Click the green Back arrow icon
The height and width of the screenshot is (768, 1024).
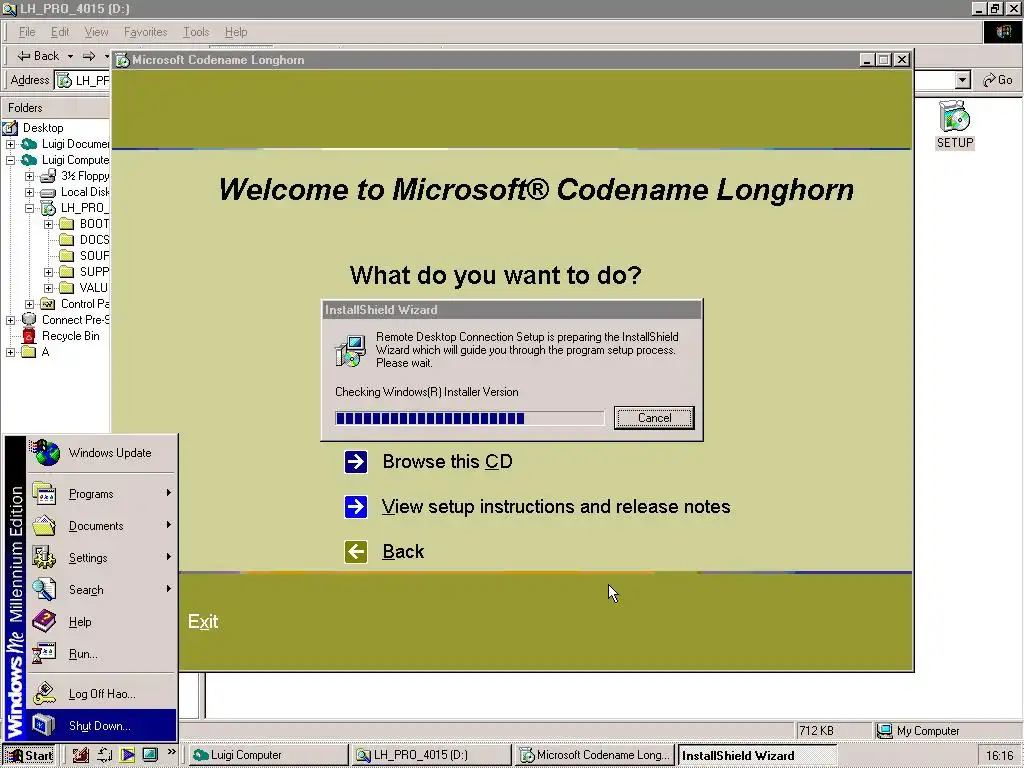coord(356,552)
